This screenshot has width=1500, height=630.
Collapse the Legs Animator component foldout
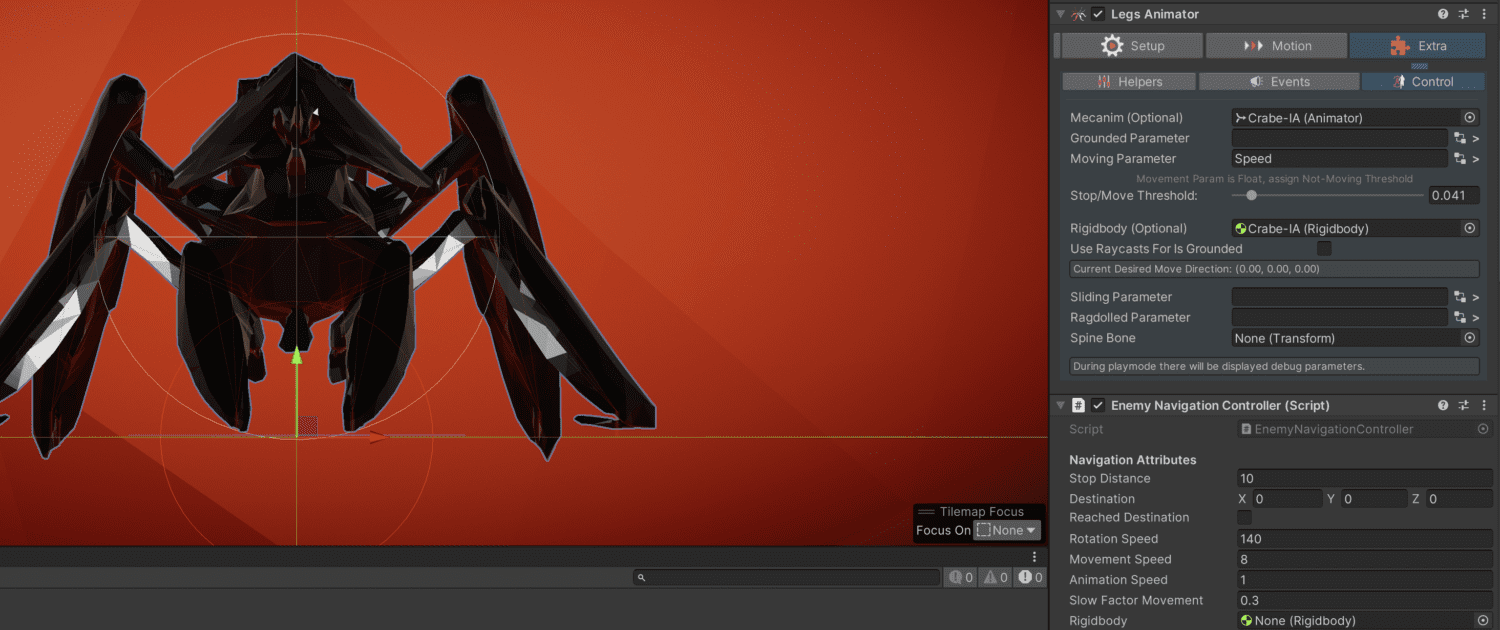click(x=1061, y=14)
